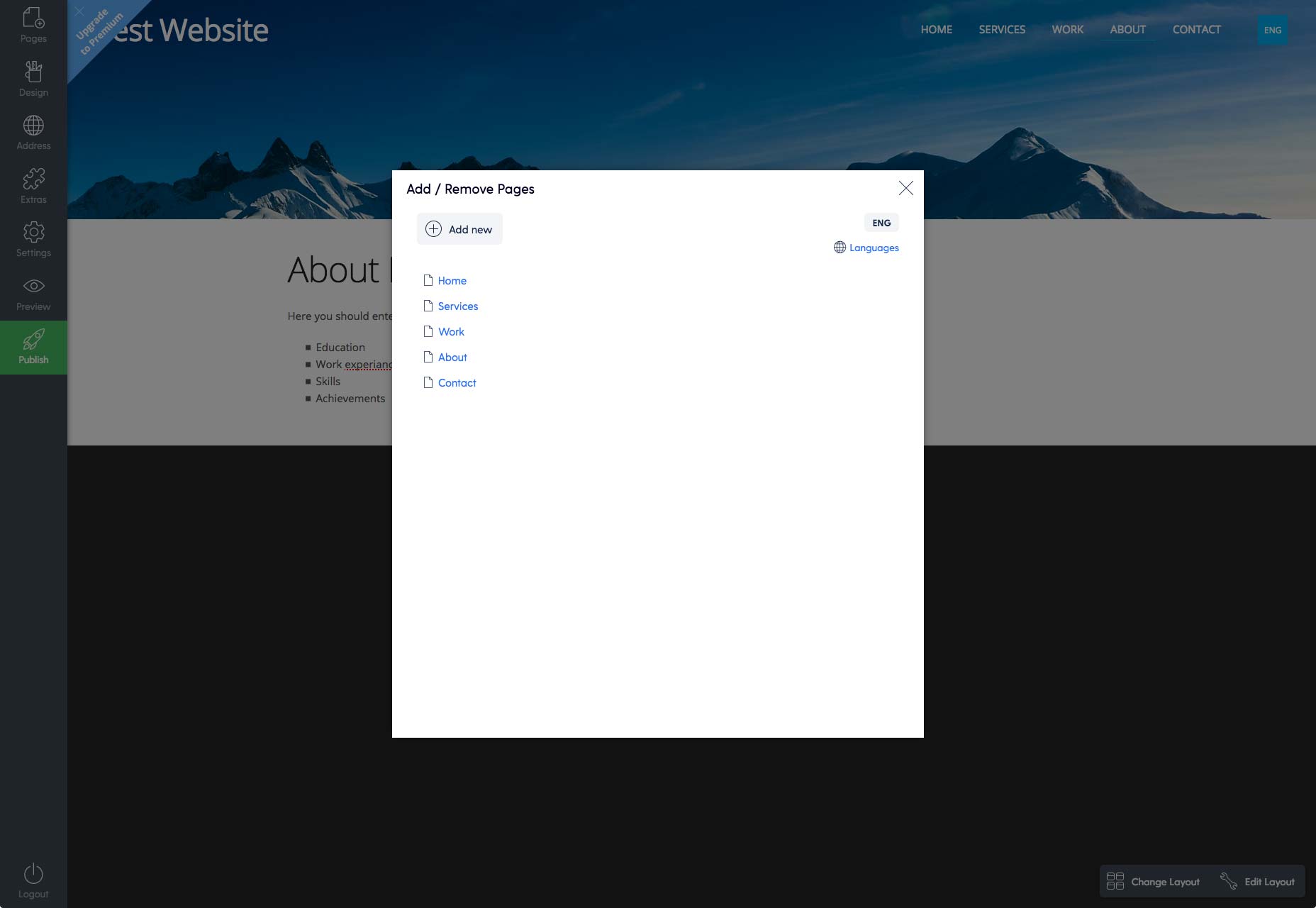The height and width of the screenshot is (908, 1316).
Task: Open Settings gear in sidebar
Action: click(33, 239)
